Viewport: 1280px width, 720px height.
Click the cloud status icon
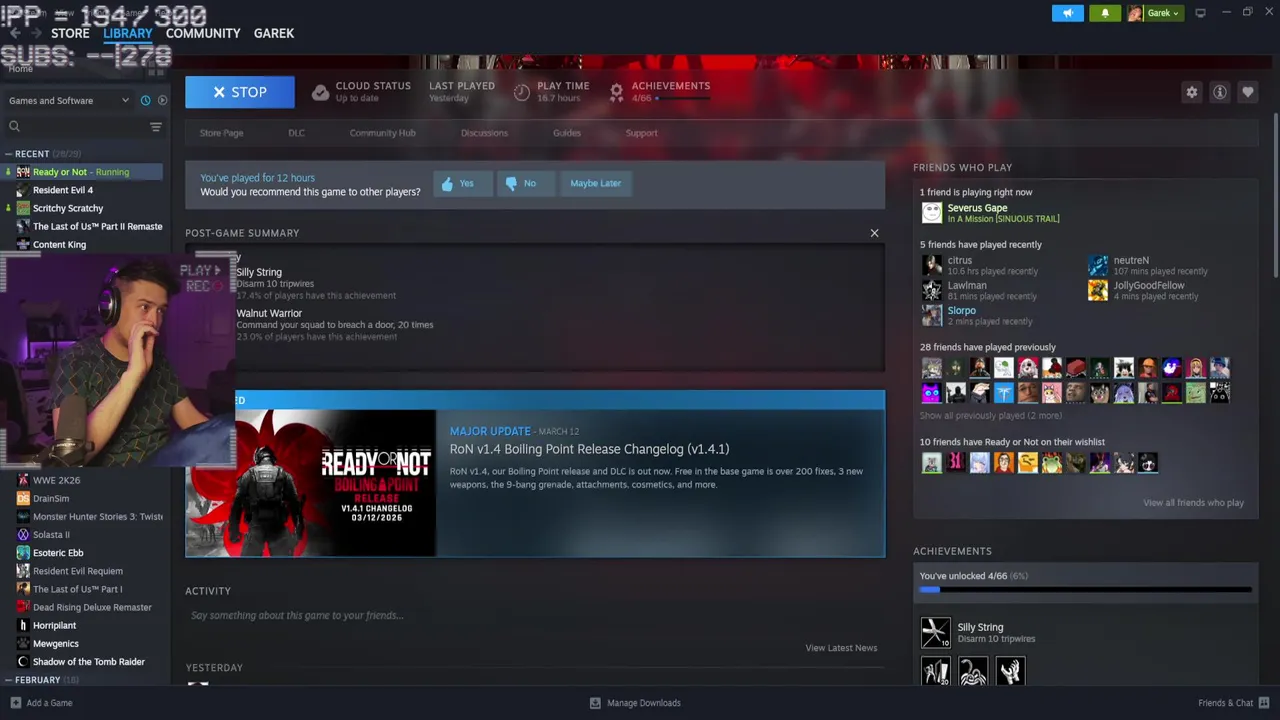coord(320,92)
